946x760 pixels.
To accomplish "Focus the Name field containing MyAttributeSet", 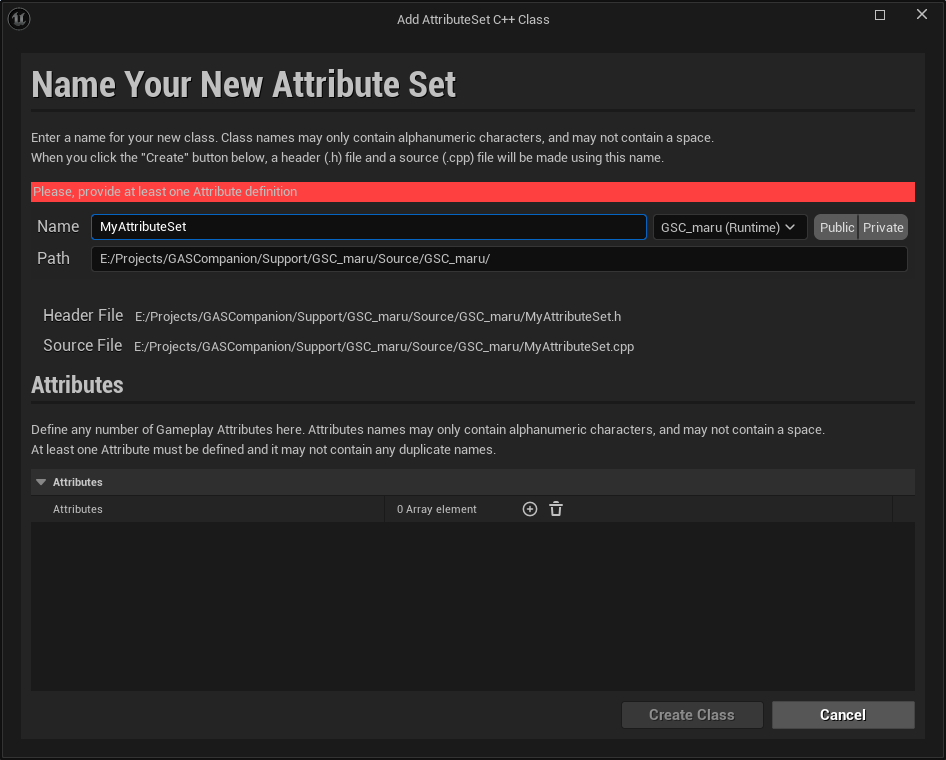I will [x=368, y=227].
